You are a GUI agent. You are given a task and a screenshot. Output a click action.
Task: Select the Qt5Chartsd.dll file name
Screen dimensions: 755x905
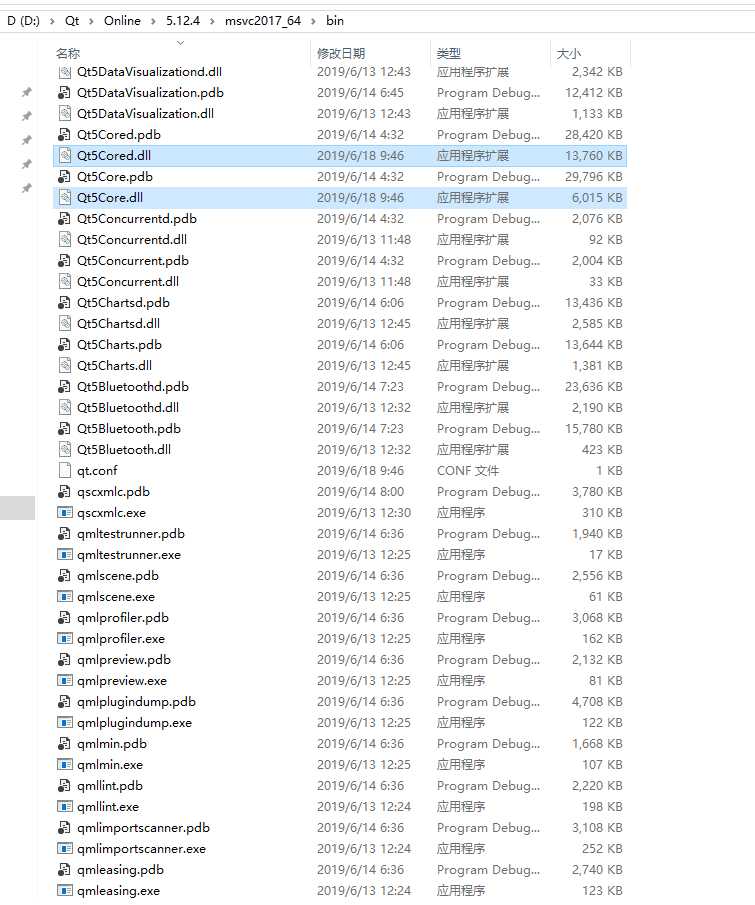coord(118,324)
